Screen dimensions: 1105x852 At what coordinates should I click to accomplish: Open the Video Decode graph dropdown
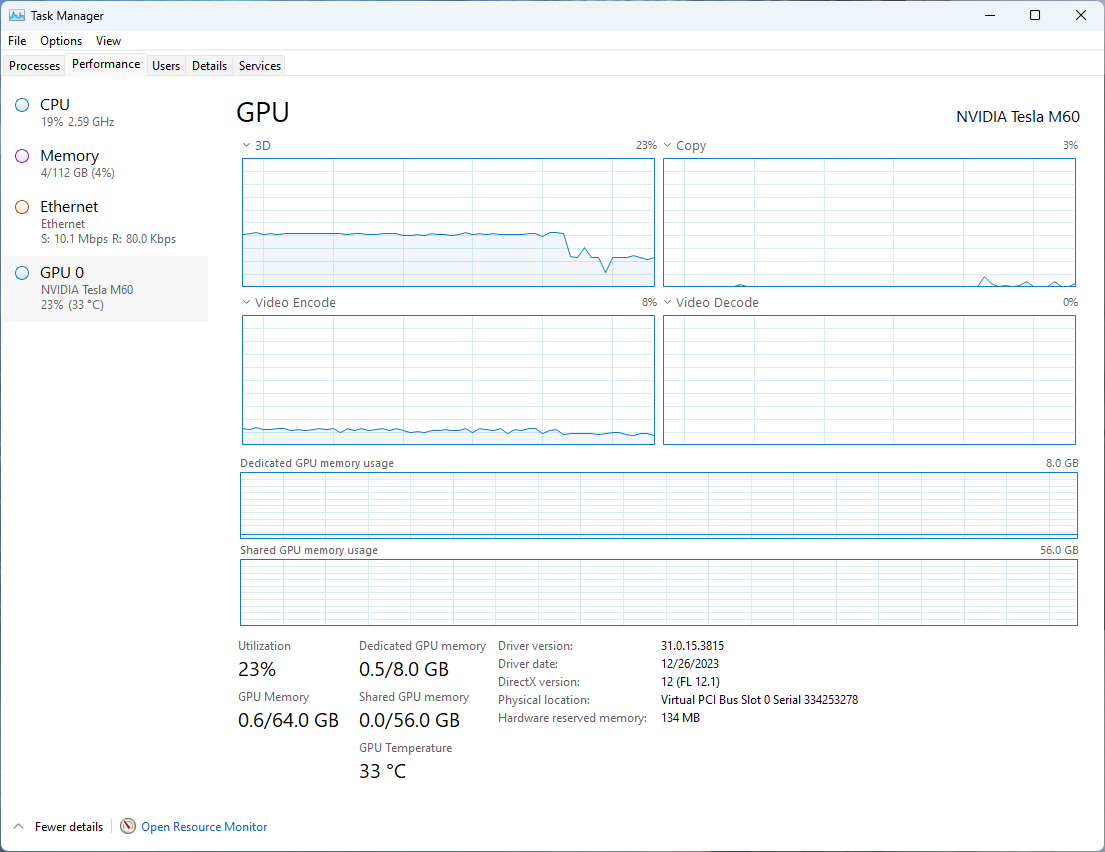pos(668,303)
